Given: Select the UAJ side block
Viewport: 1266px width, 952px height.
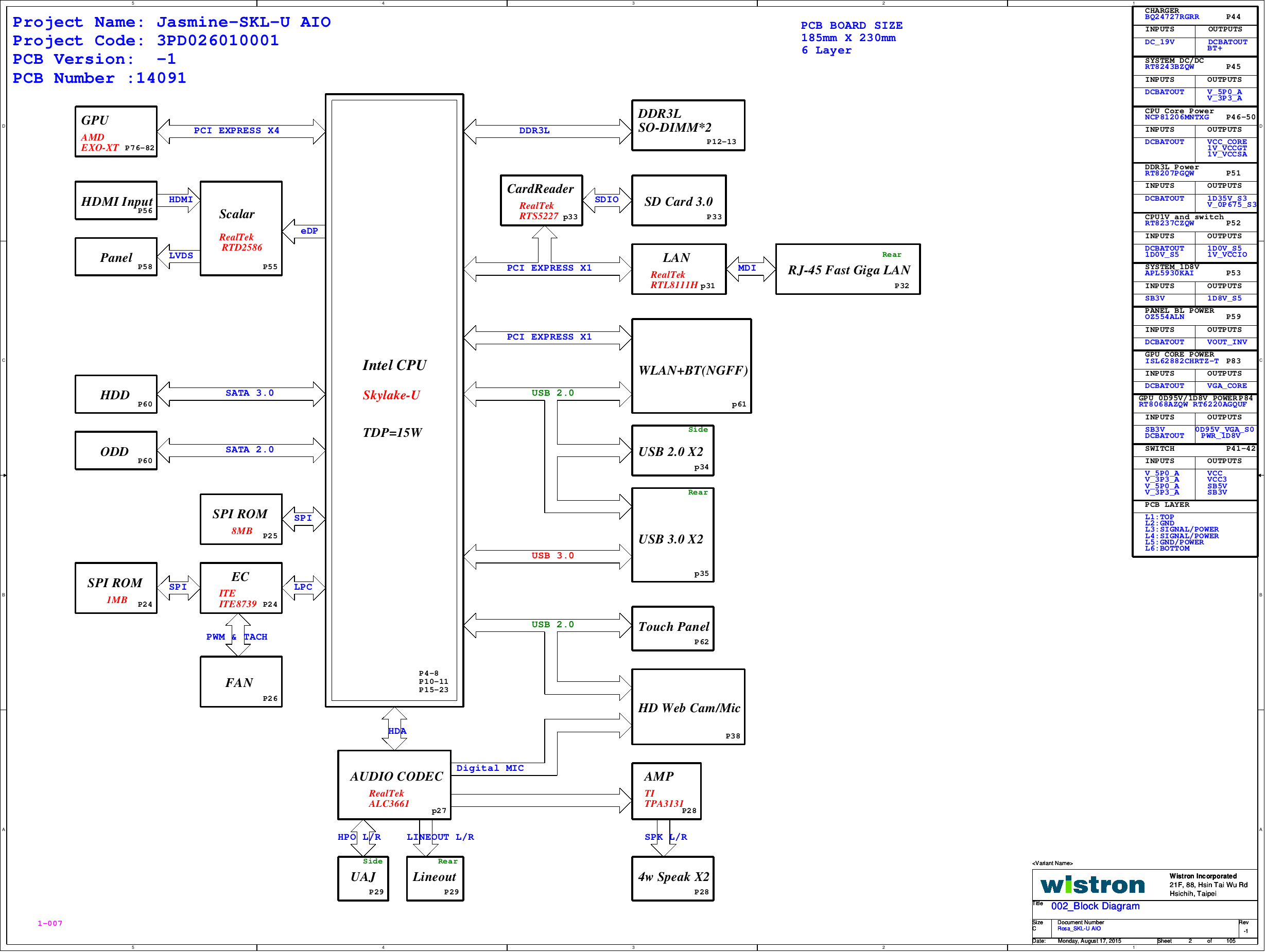Looking at the screenshot, I should 363,879.
